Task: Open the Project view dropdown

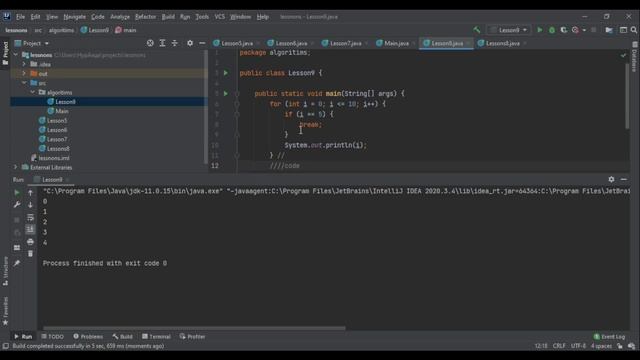Action: (x=32, y=43)
